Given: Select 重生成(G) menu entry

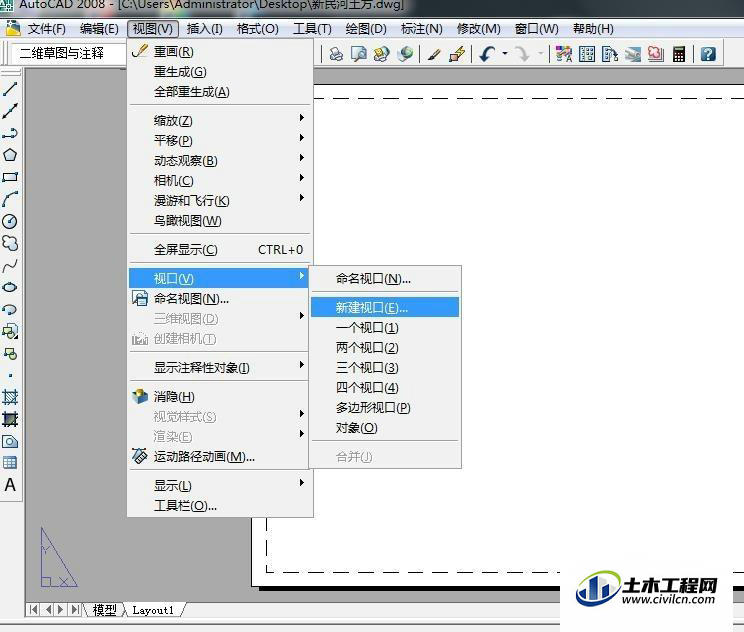Looking at the screenshot, I should coord(220,72).
